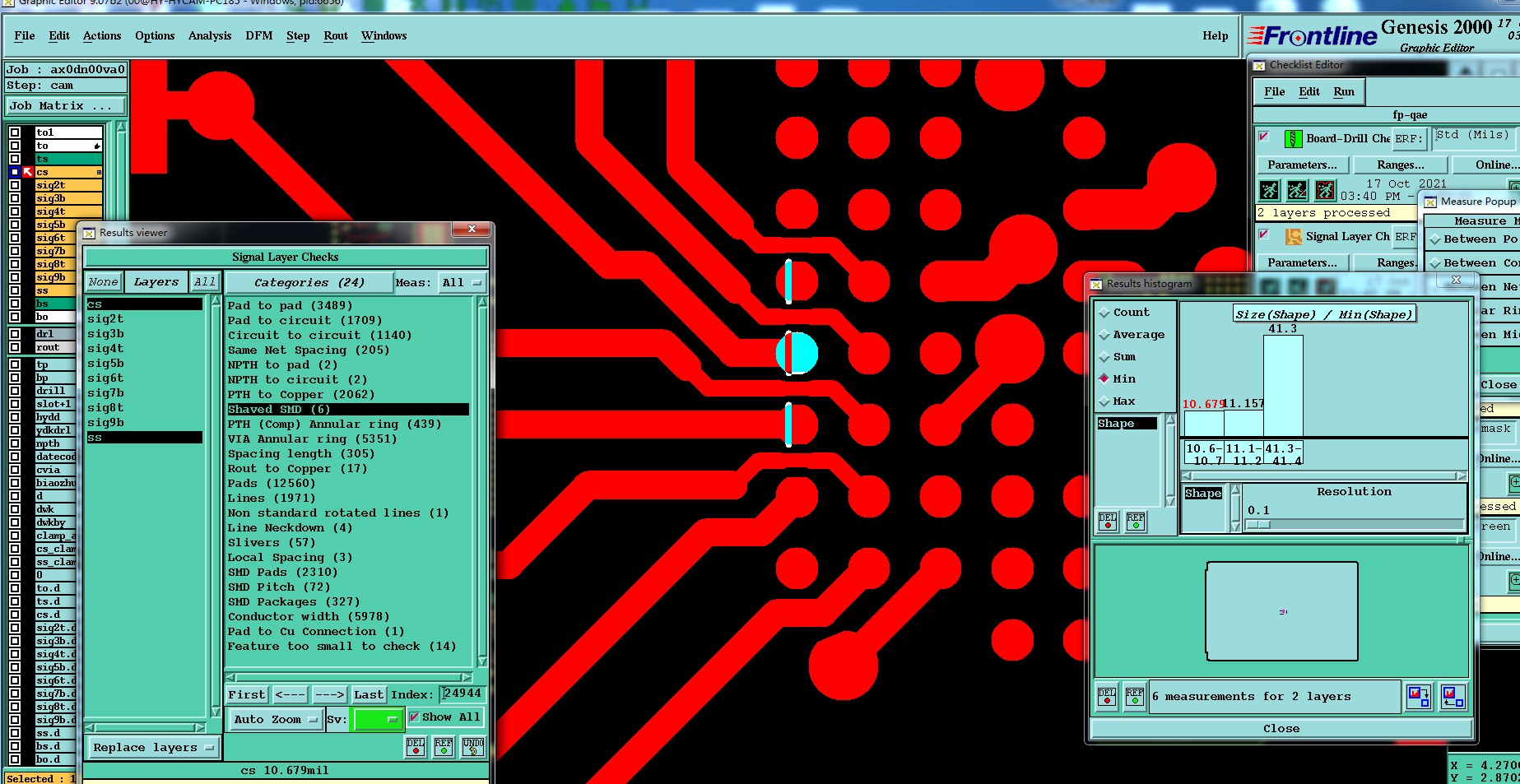Click First button in Results viewer
Screen dimensions: 1520x784
(x=247, y=695)
